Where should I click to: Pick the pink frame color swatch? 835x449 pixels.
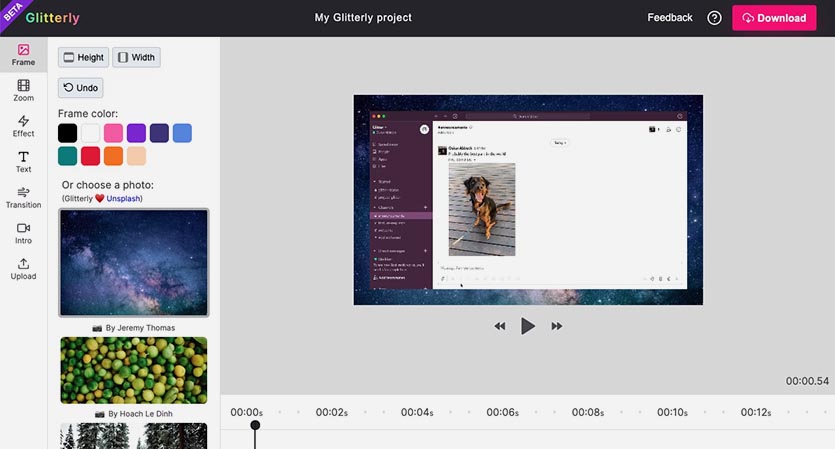(x=113, y=133)
